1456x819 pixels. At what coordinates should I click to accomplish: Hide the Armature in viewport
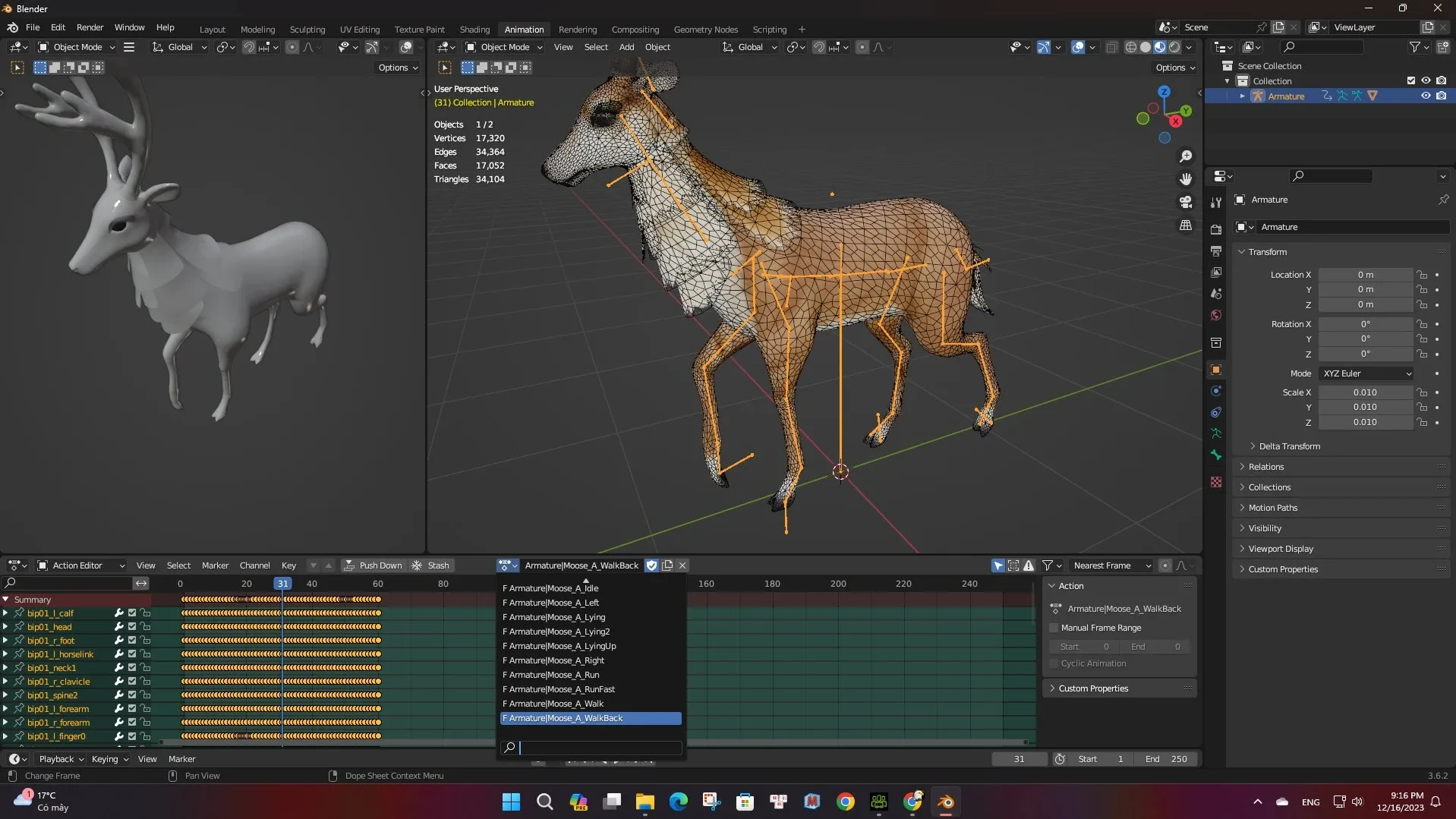click(x=1426, y=96)
